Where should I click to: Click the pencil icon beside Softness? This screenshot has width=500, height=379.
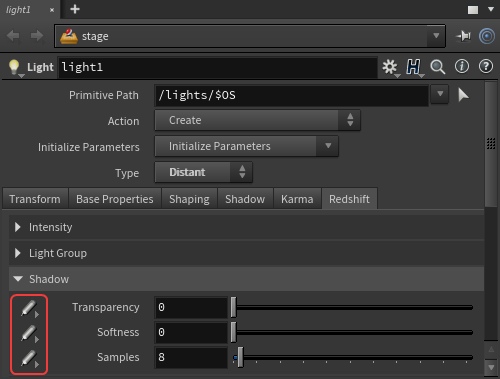pyautogui.click(x=29, y=333)
